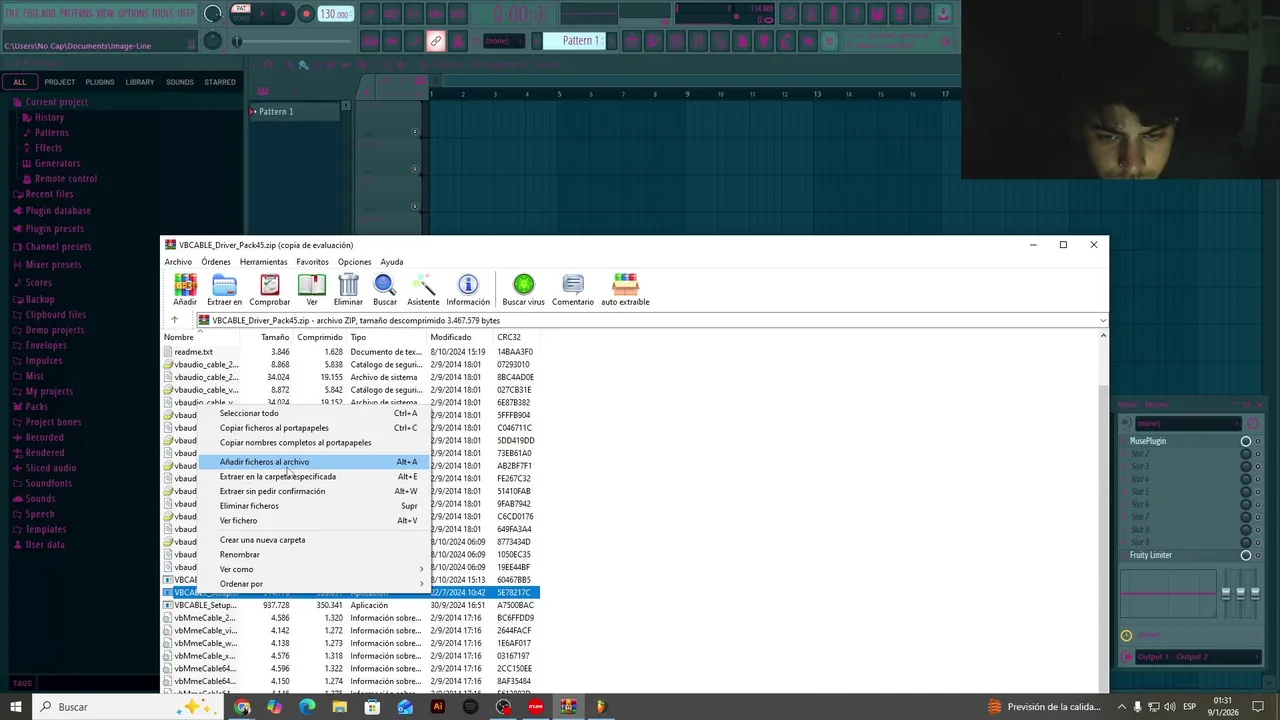Click WinRAR icon in the taskbar

[x=568, y=707]
